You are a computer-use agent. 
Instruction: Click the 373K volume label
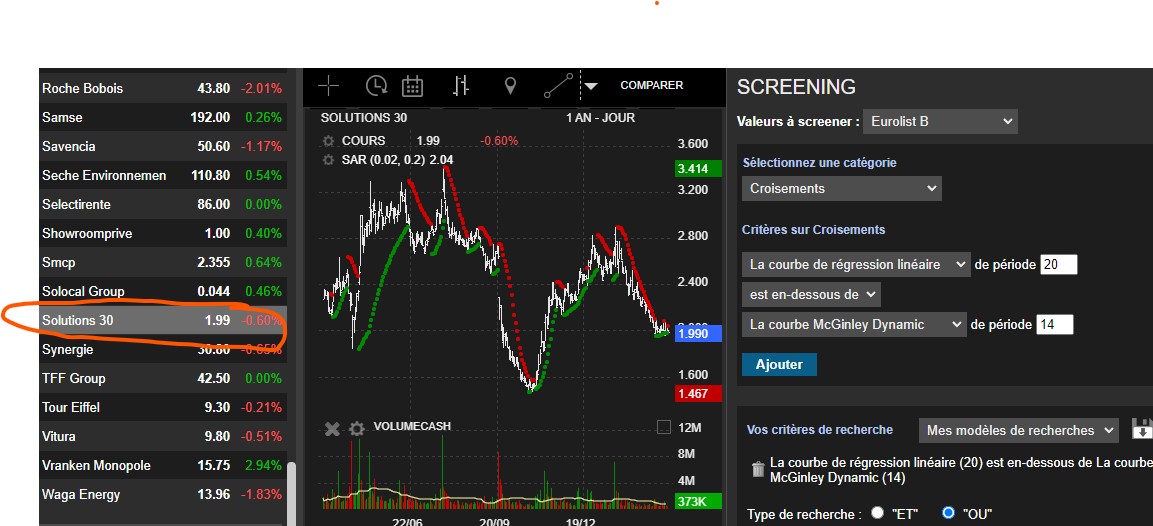[698, 502]
